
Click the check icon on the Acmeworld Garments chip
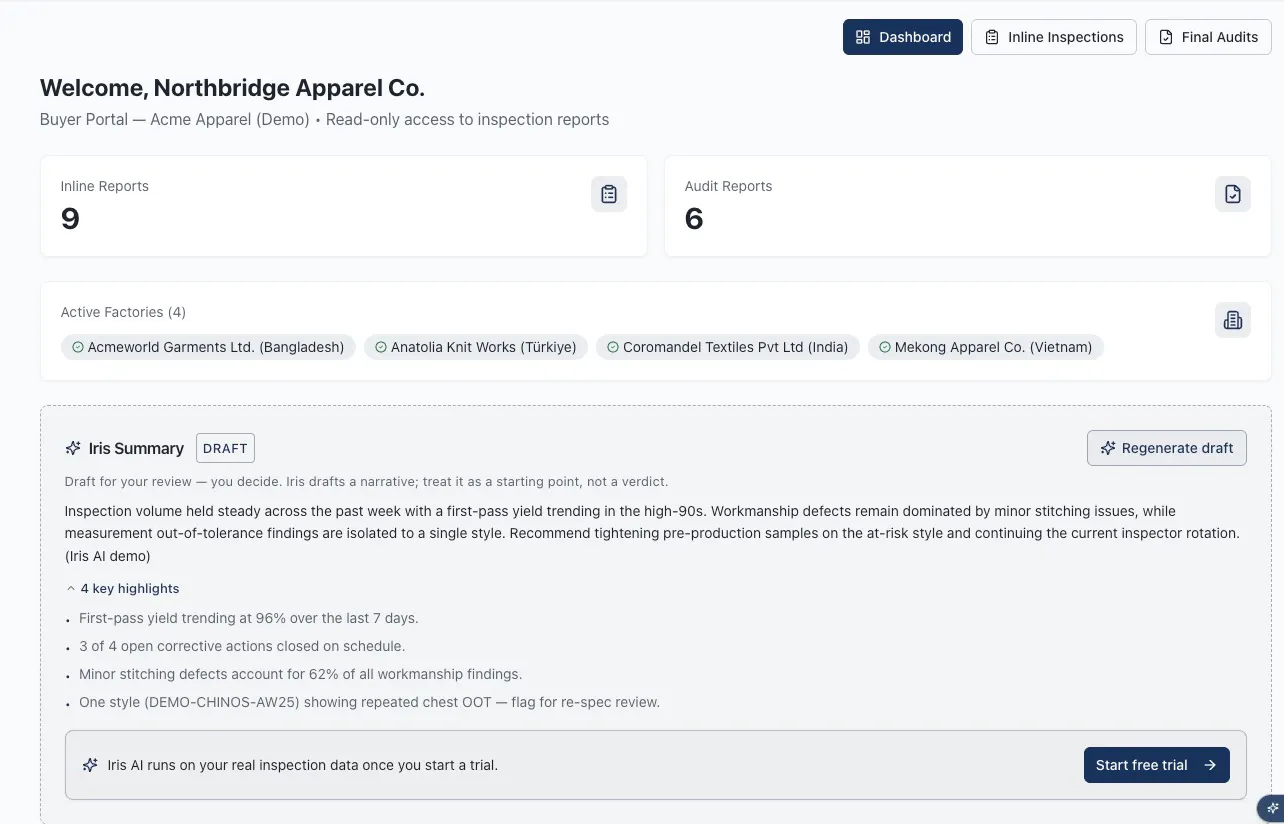pyautogui.click(x=78, y=347)
